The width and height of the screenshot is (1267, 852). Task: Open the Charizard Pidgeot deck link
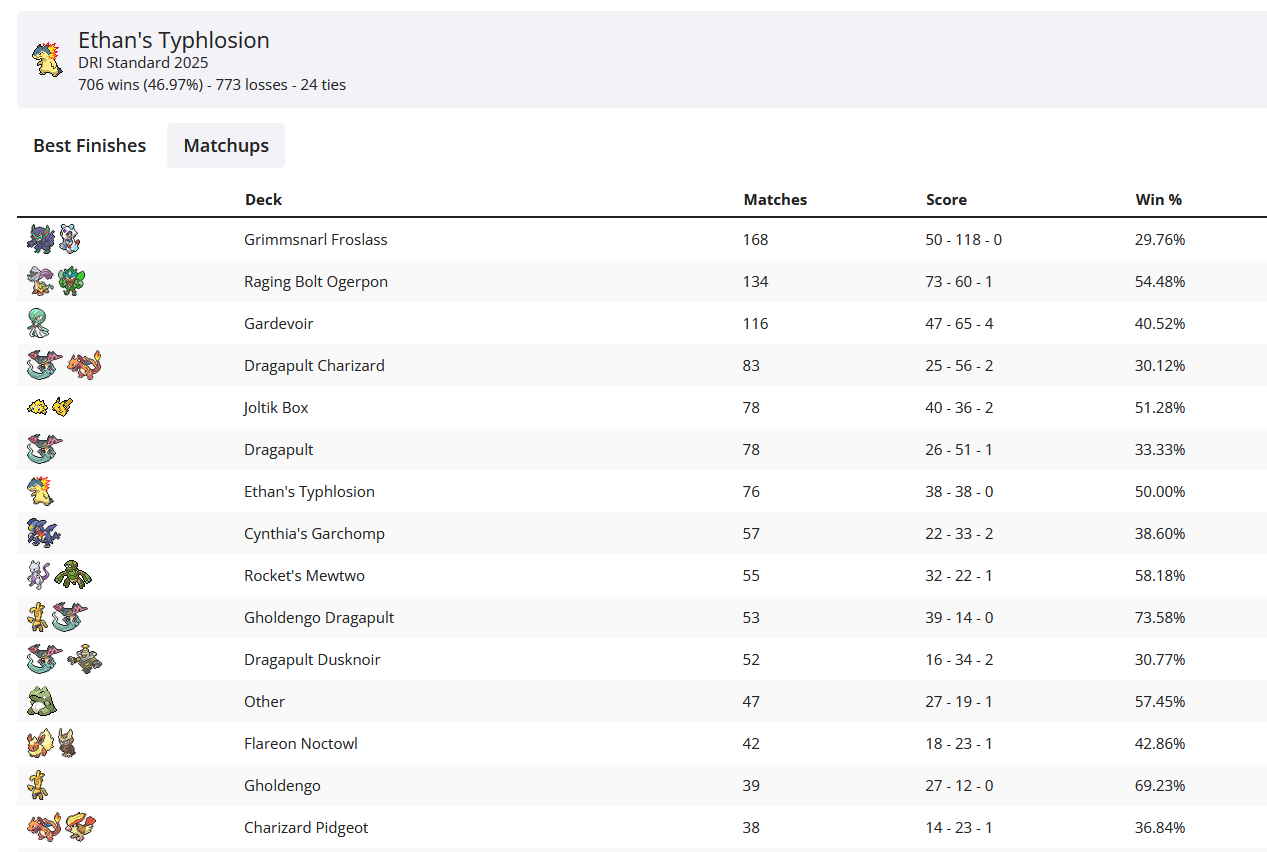point(306,828)
